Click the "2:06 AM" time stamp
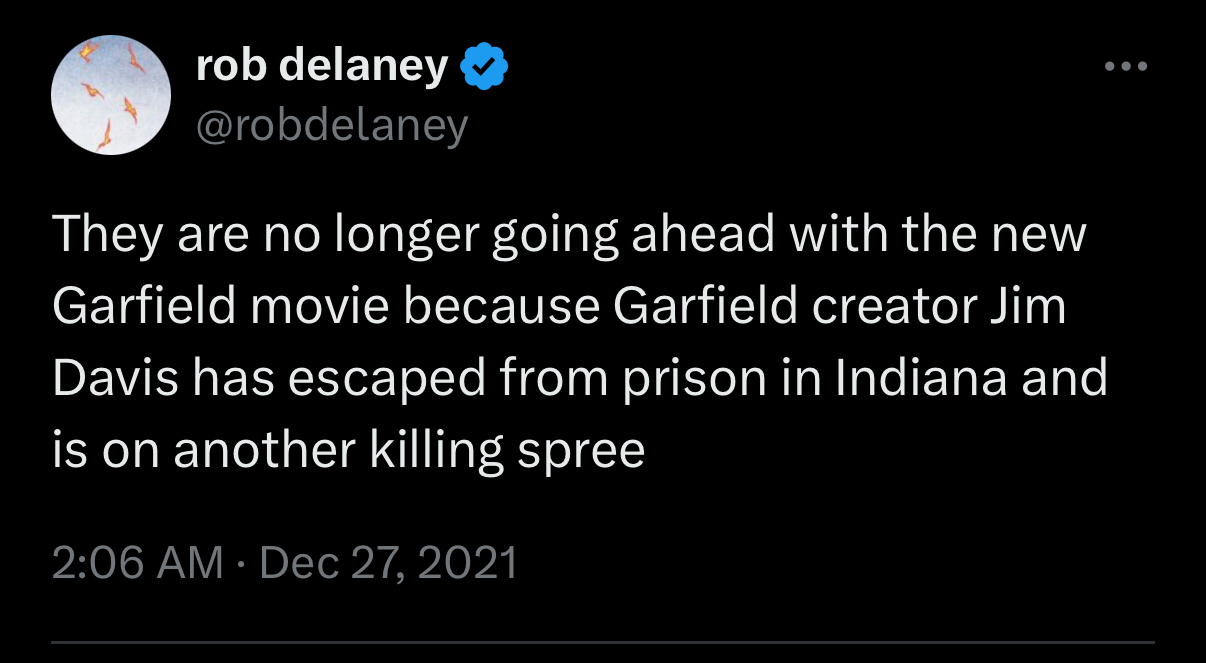 click(137, 562)
